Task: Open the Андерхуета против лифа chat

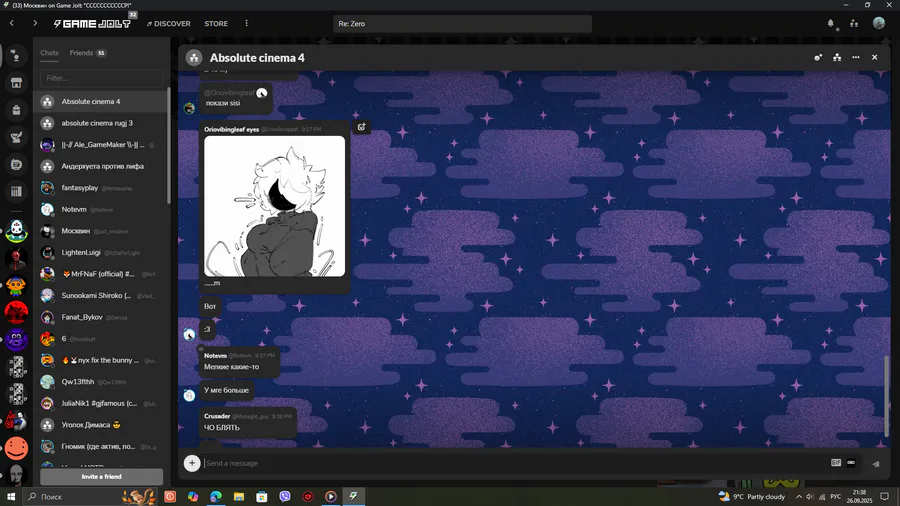Action: tap(100, 166)
